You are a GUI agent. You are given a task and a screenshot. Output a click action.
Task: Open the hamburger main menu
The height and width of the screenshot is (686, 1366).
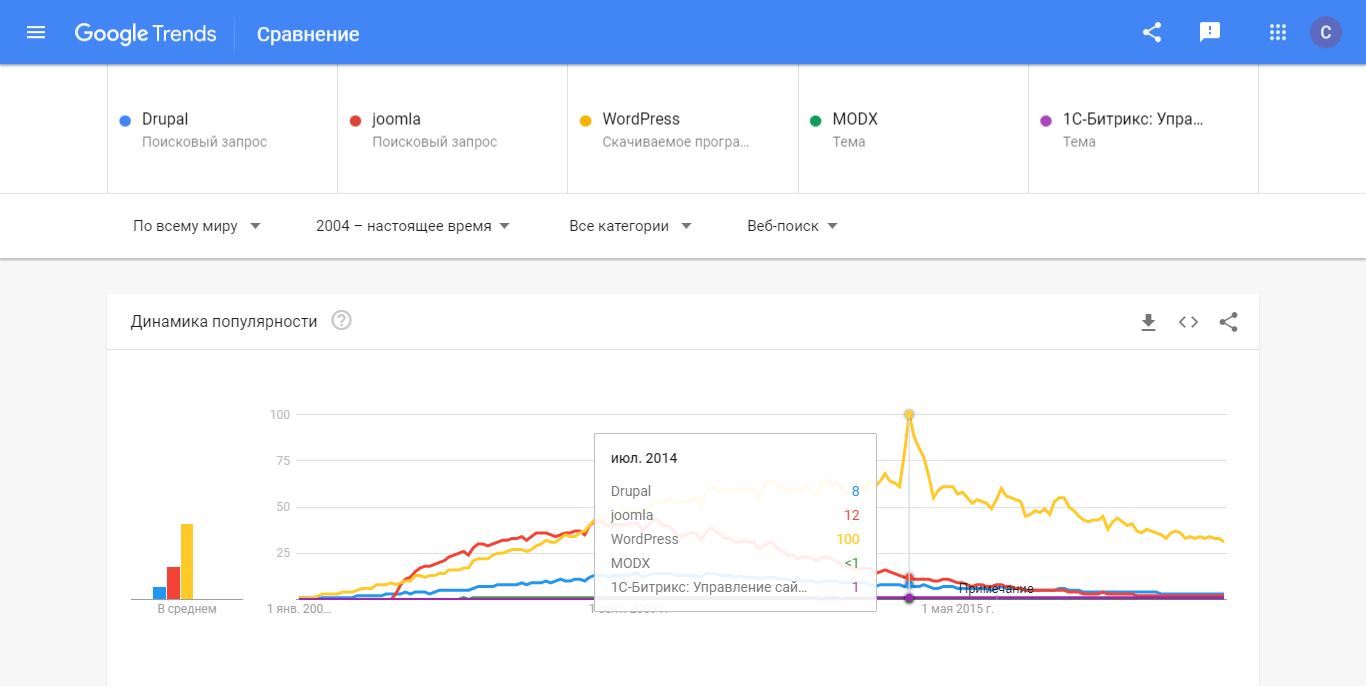[36, 33]
